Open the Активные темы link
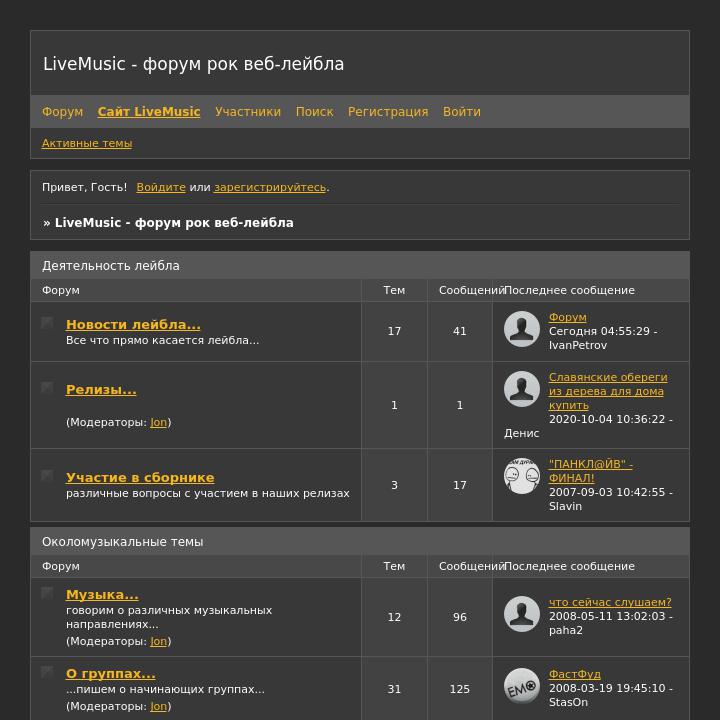The width and height of the screenshot is (720, 720). pos(87,143)
